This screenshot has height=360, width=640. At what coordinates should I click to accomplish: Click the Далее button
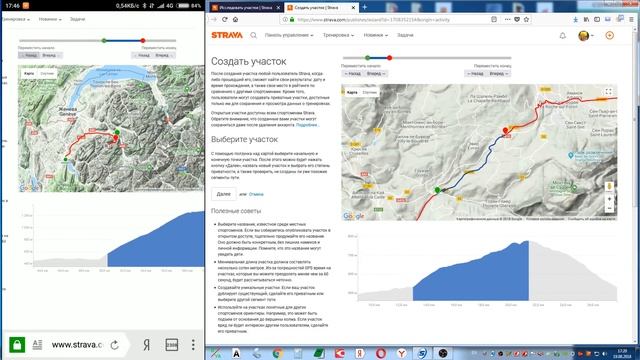coord(224,194)
